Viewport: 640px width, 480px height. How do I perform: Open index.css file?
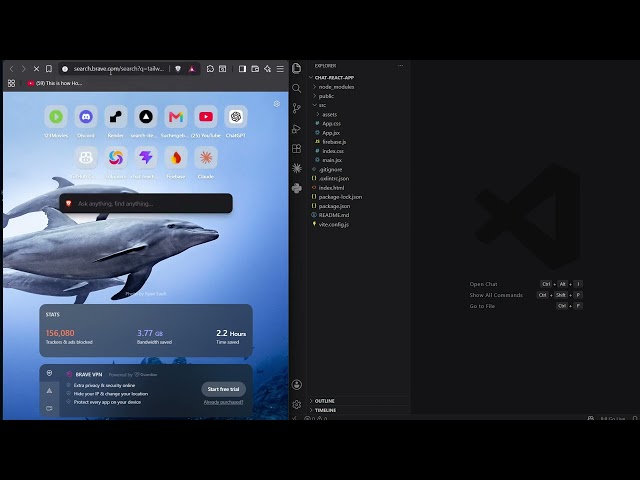pyautogui.click(x=359, y=151)
